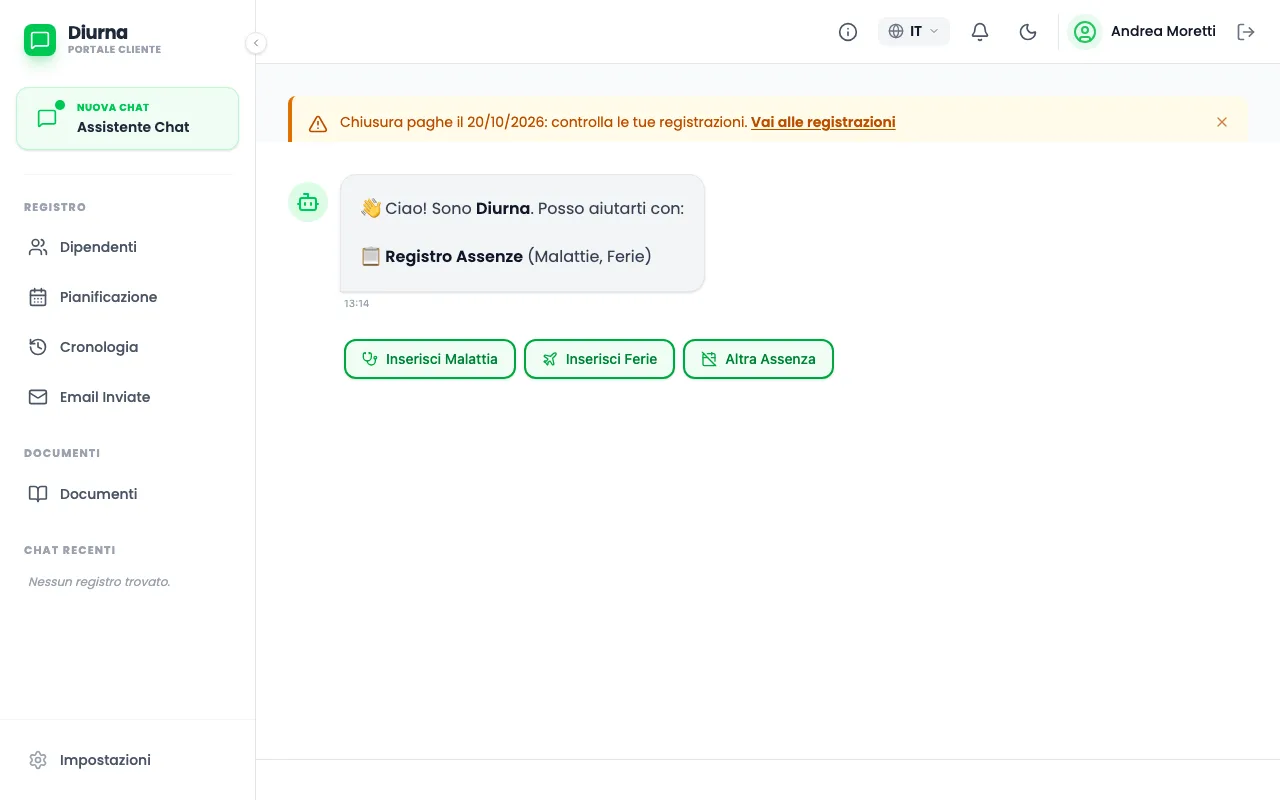Toggle dark mode with the moon icon
Image resolution: width=1280 pixels, height=800 pixels.
pos(1028,32)
